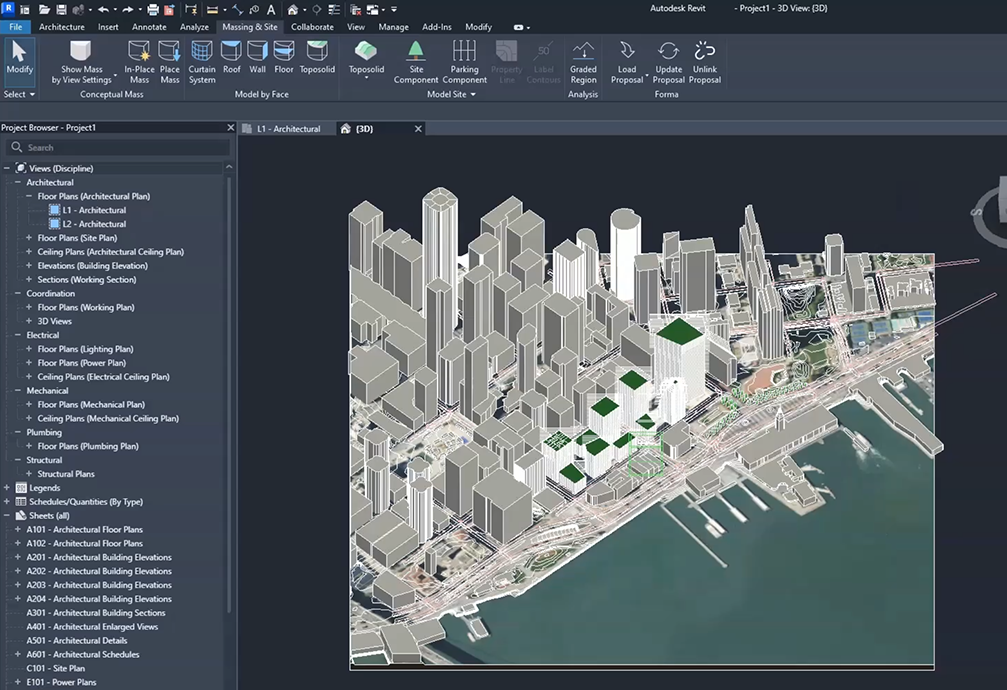Screen dimensions: 1007x690
Task: Select the Roof by face tool
Action: (231, 58)
